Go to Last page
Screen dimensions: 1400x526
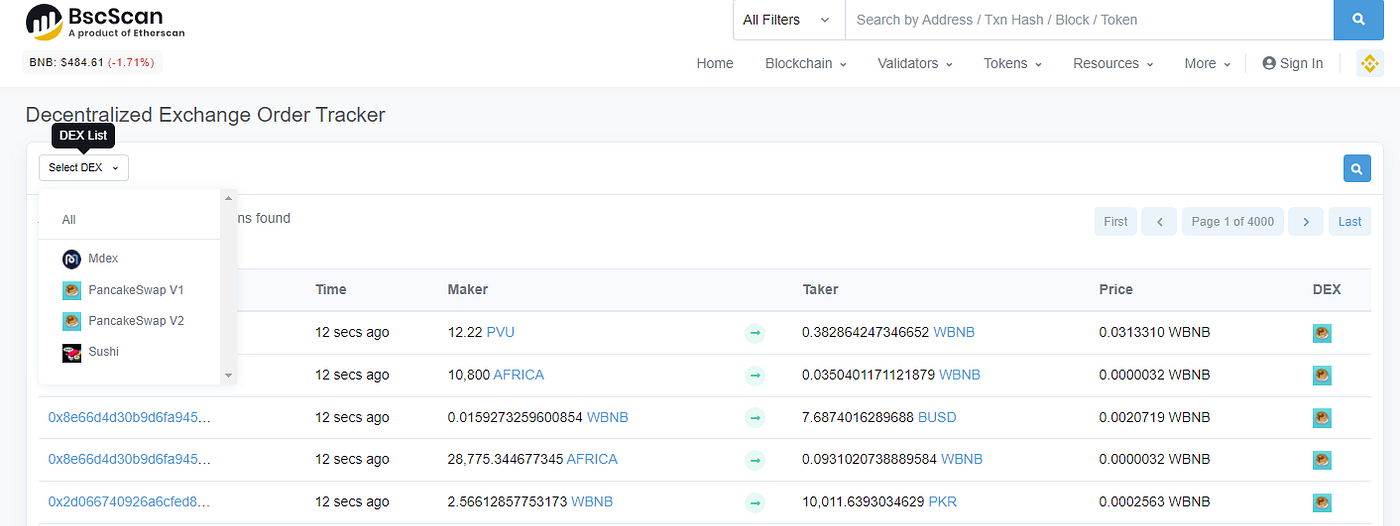click(1350, 221)
